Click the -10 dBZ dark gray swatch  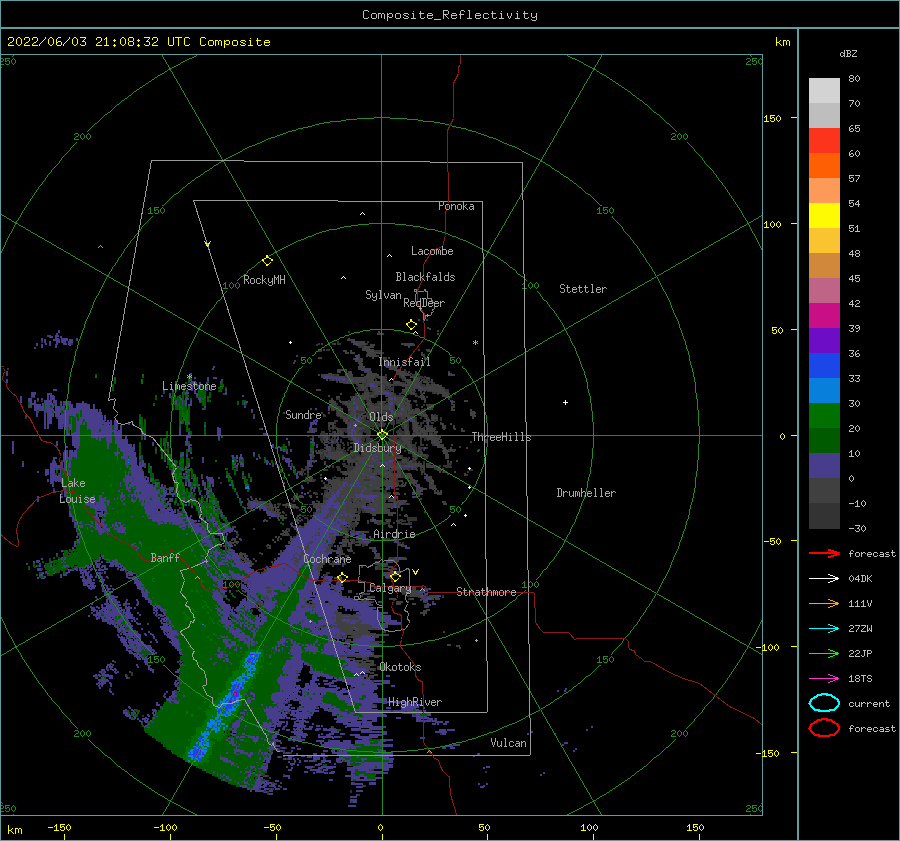tap(824, 515)
